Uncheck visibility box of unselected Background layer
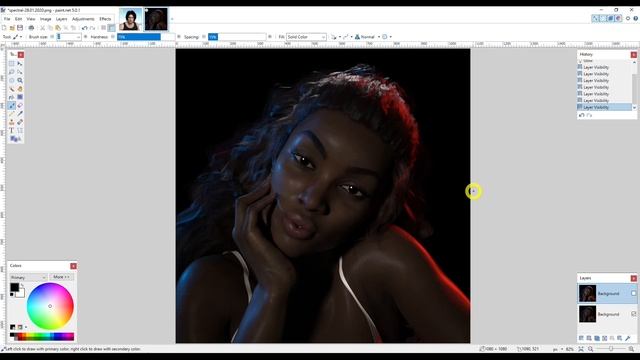 (633, 314)
